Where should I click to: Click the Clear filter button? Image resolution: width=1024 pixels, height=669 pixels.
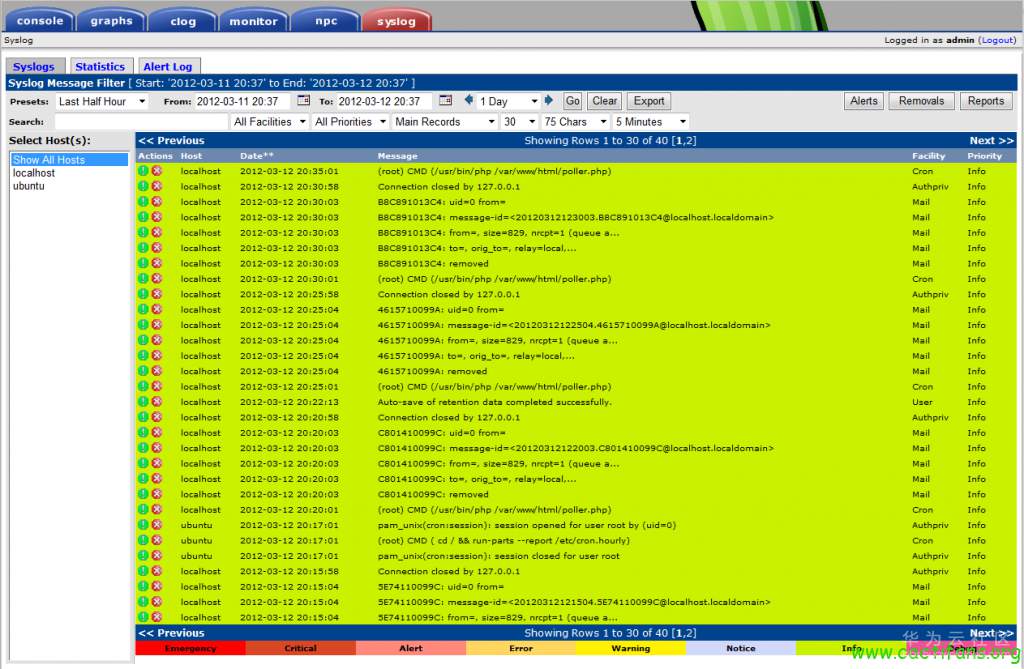[605, 101]
